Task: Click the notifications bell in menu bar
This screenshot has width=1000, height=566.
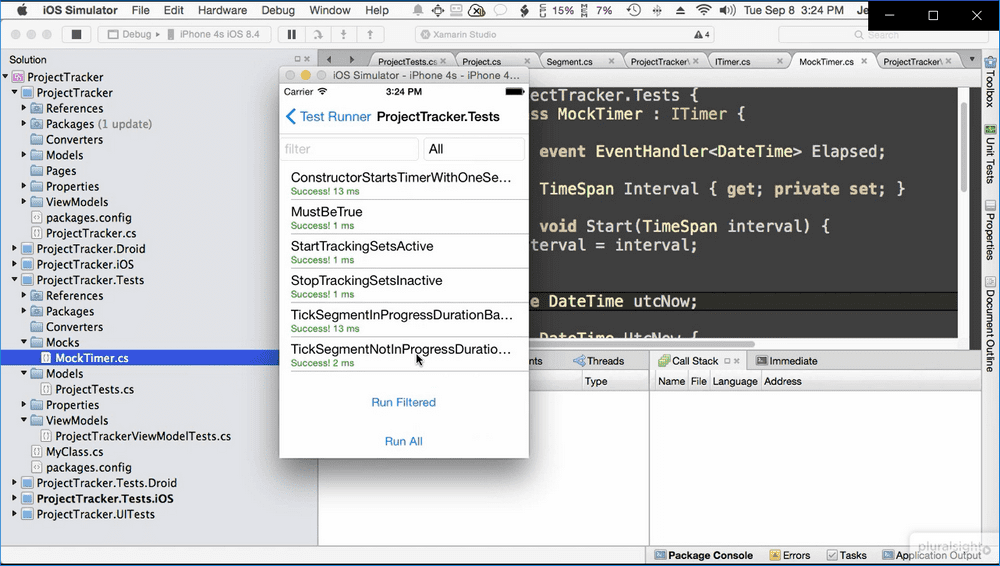Action: tap(418, 10)
